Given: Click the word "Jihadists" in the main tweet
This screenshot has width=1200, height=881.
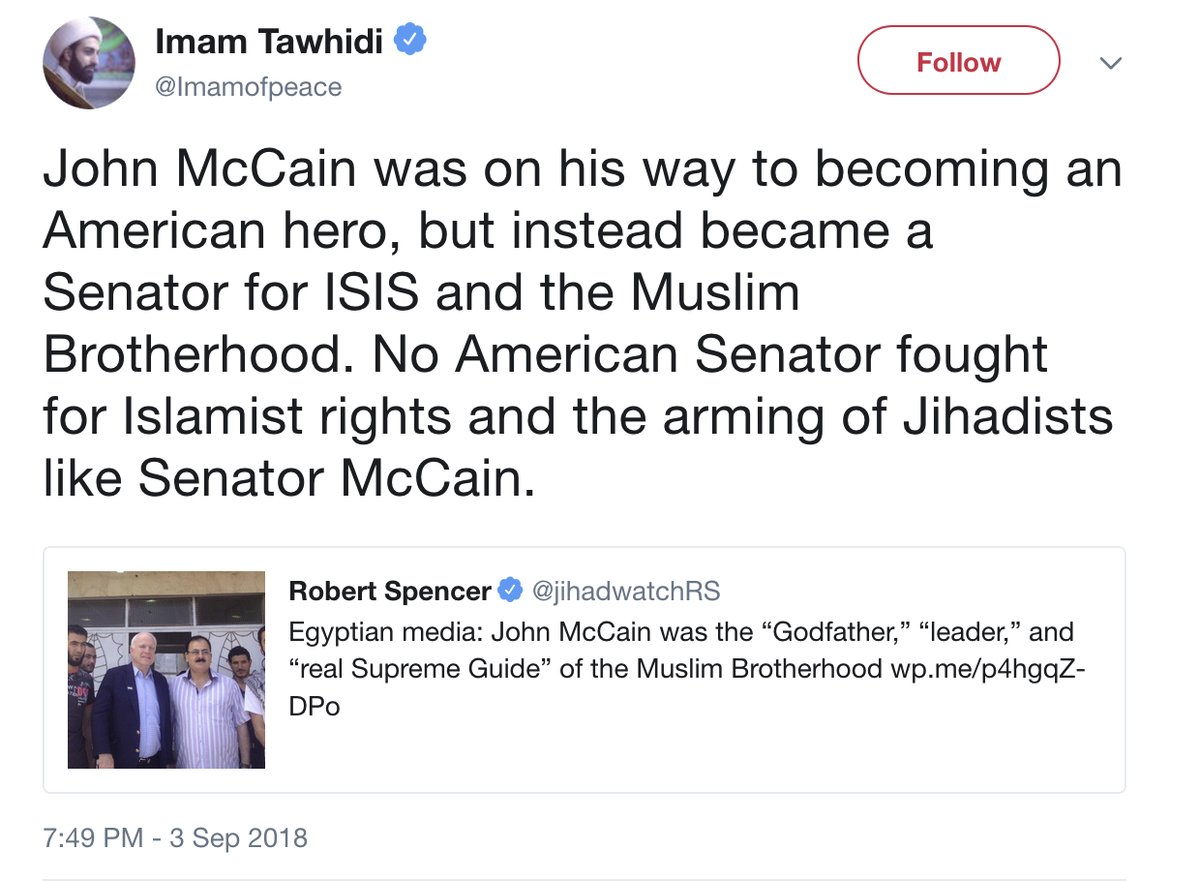Looking at the screenshot, I should (x=1008, y=416).
